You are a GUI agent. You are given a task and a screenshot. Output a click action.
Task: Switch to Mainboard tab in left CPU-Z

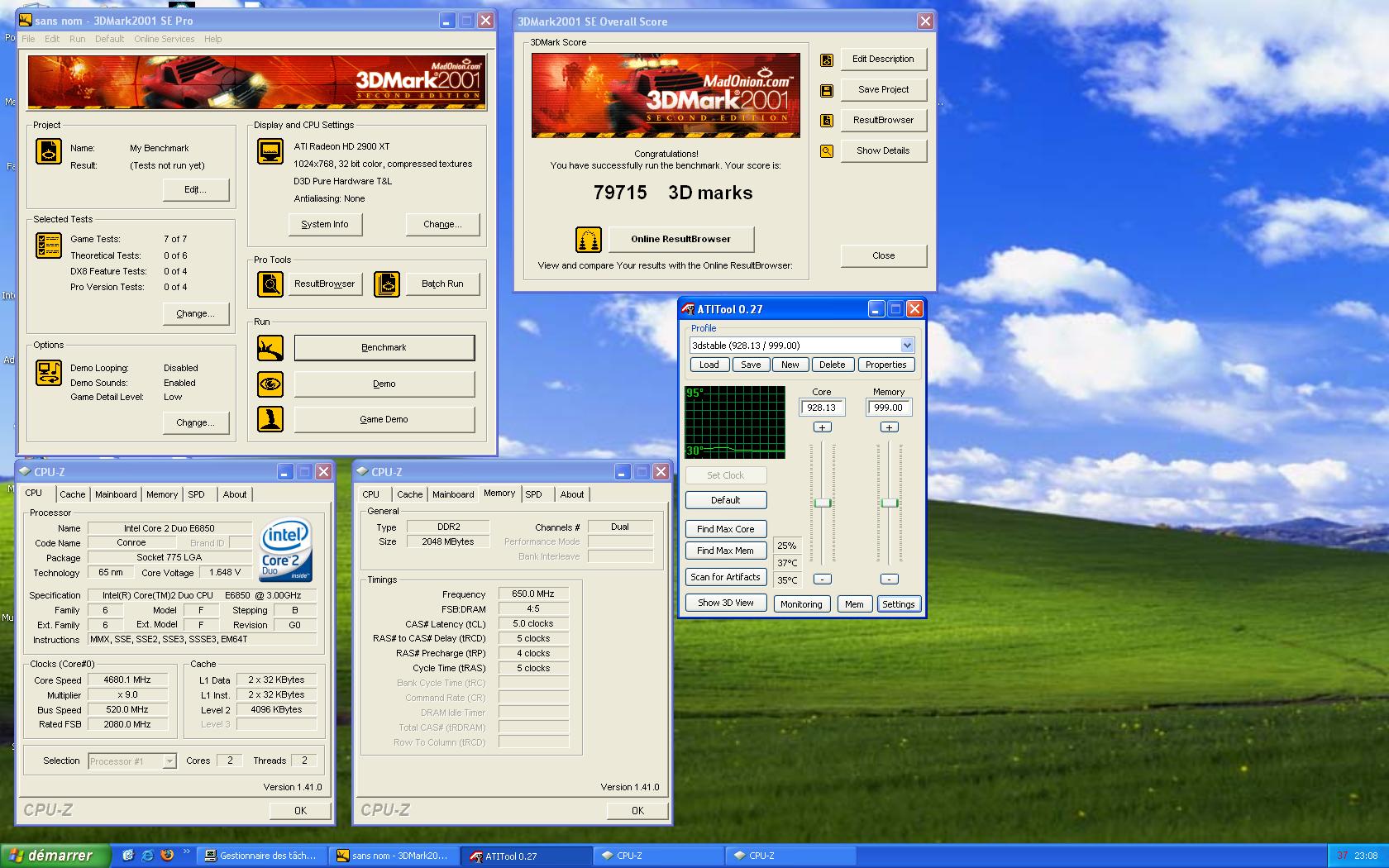(116, 494)
